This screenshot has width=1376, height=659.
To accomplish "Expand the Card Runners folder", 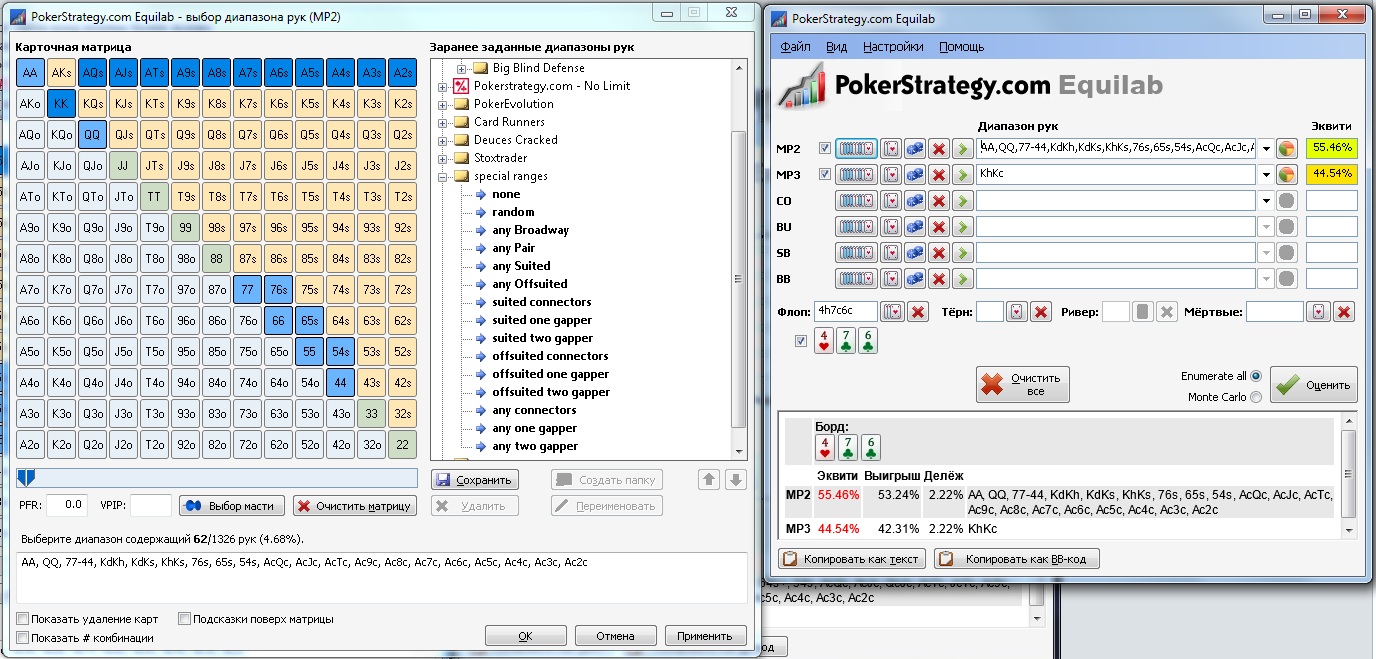I will coord(443,122).
